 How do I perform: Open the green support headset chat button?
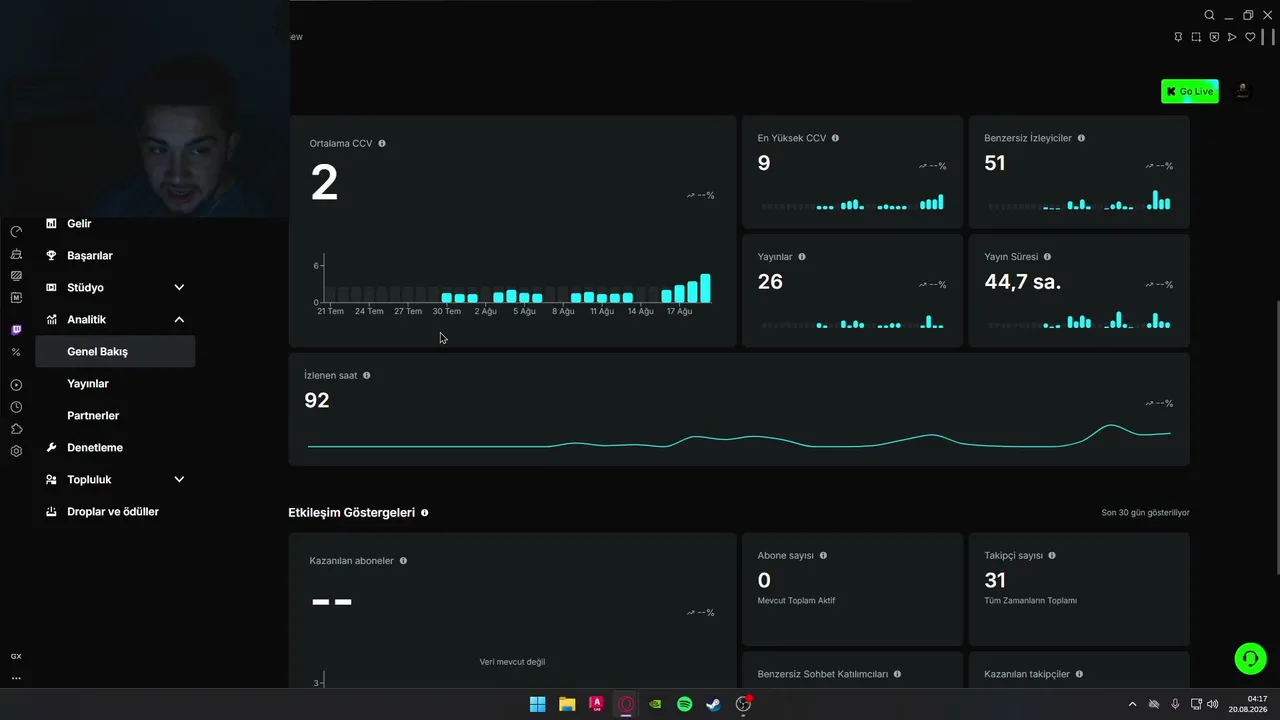click(x=1250, y=658)
